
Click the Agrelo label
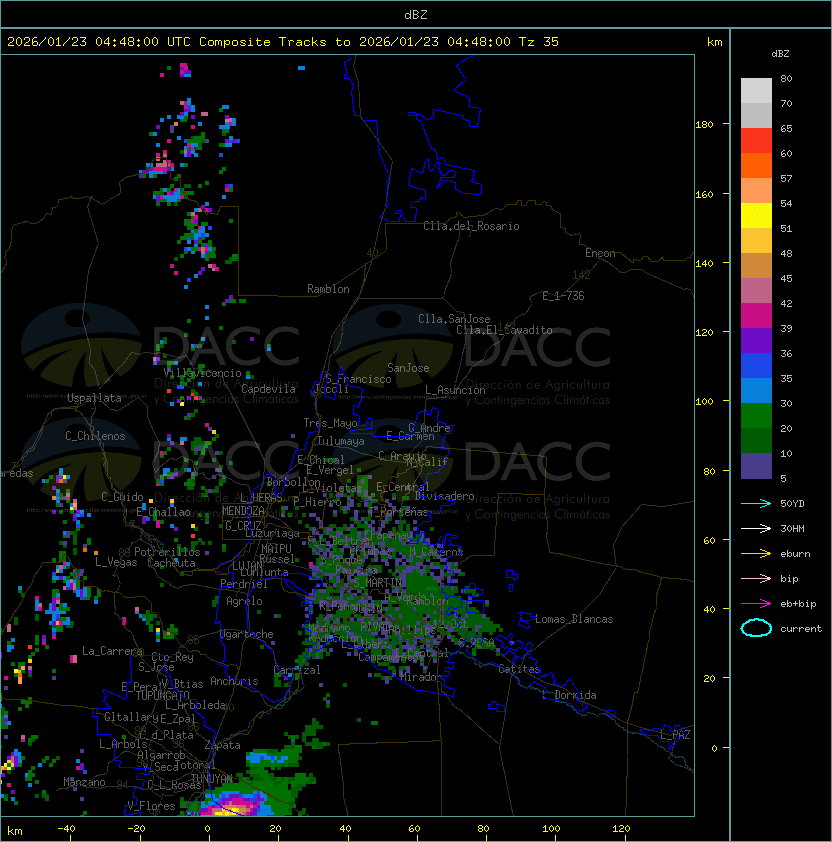(x=244, y=601)
